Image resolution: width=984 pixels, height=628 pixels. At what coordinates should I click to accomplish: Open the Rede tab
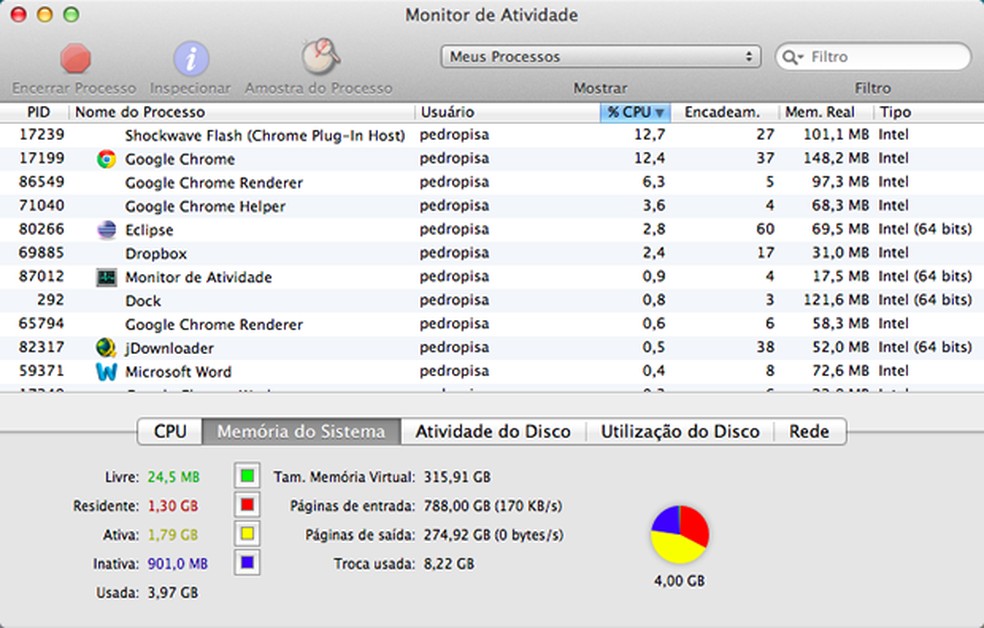tap(810, 432)
